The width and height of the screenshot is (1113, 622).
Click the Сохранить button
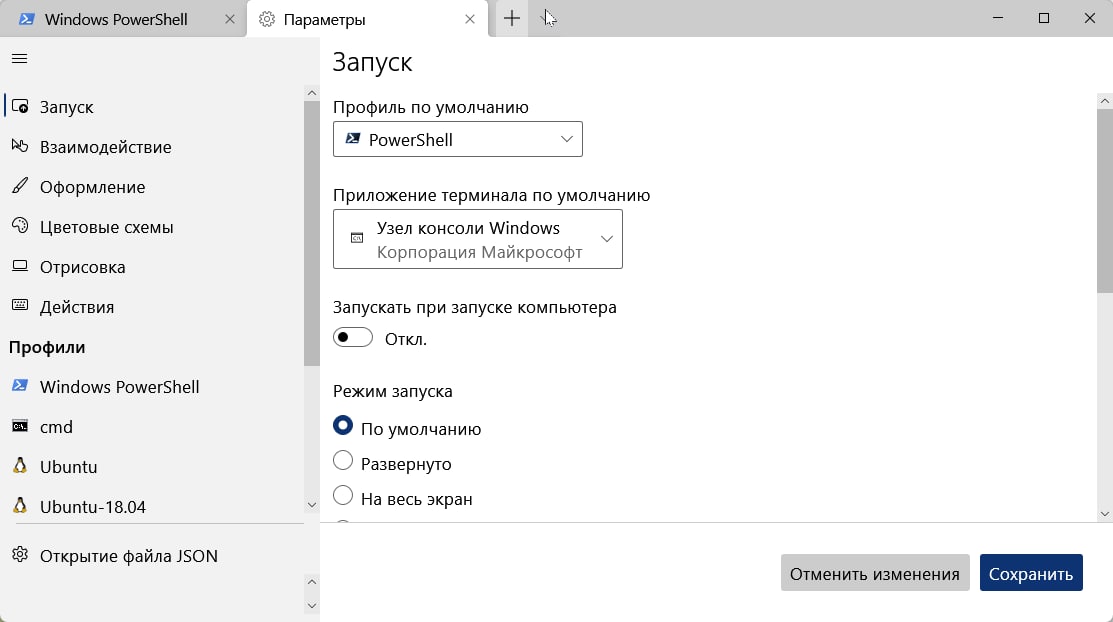[1031, 573]
